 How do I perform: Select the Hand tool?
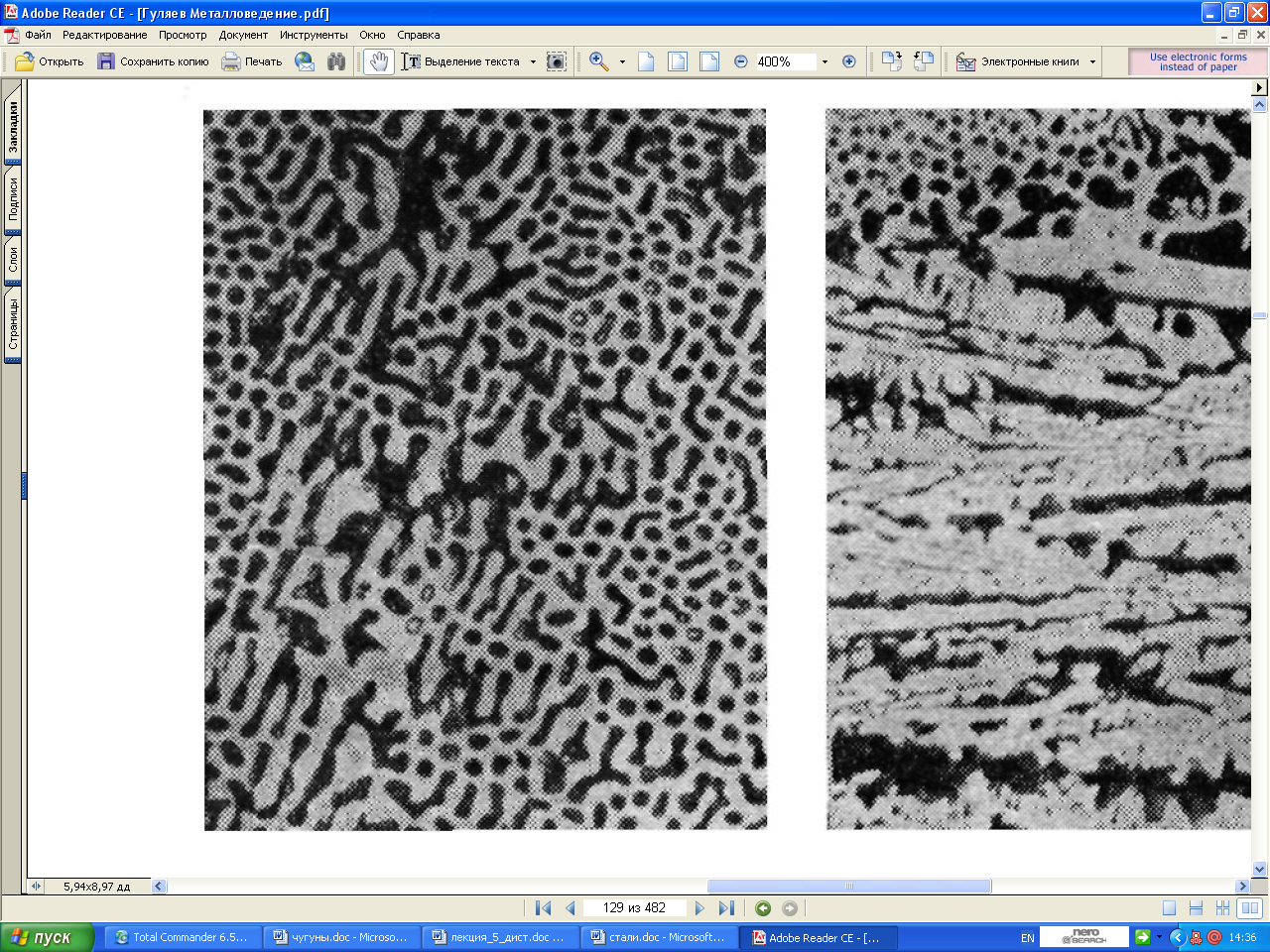379,61
